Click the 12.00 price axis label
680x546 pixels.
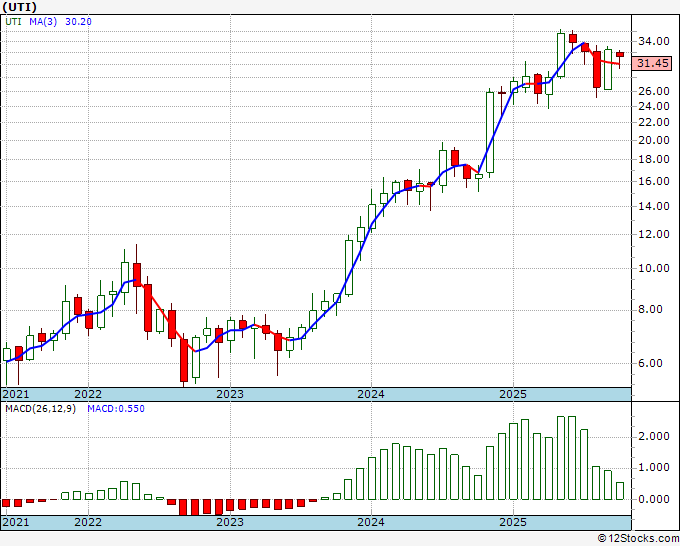[653, 234]
